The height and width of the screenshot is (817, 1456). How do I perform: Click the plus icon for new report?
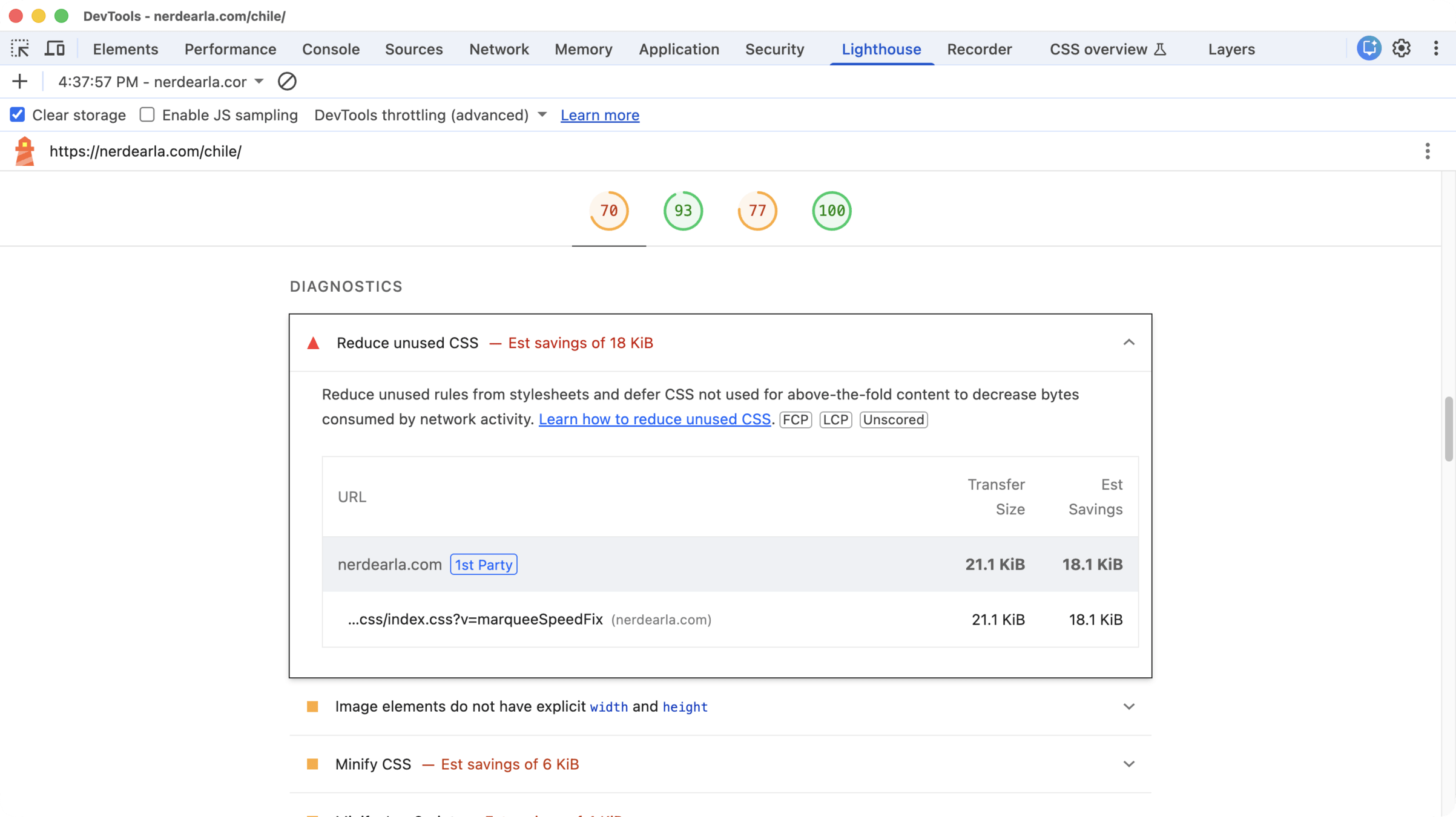(19, 82)
